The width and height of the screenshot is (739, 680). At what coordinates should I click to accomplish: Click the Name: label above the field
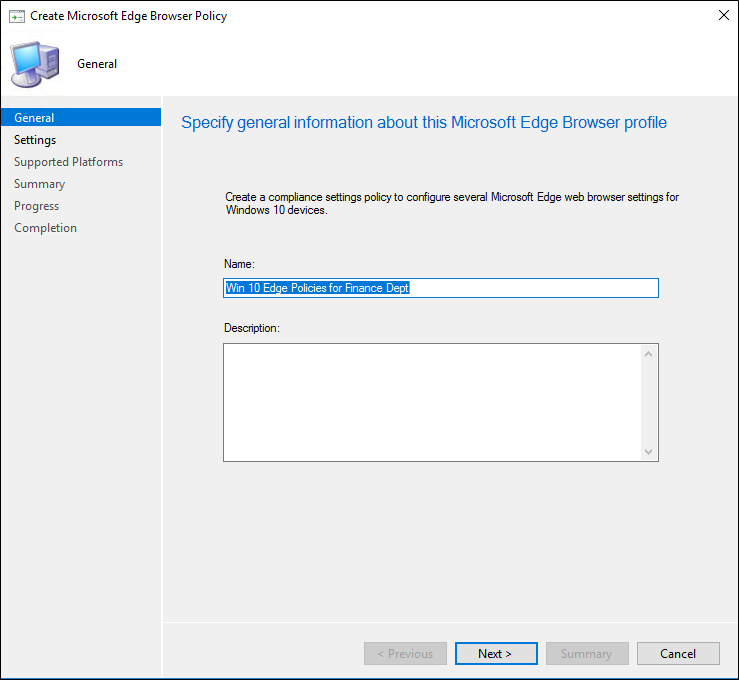click(240, 264)
